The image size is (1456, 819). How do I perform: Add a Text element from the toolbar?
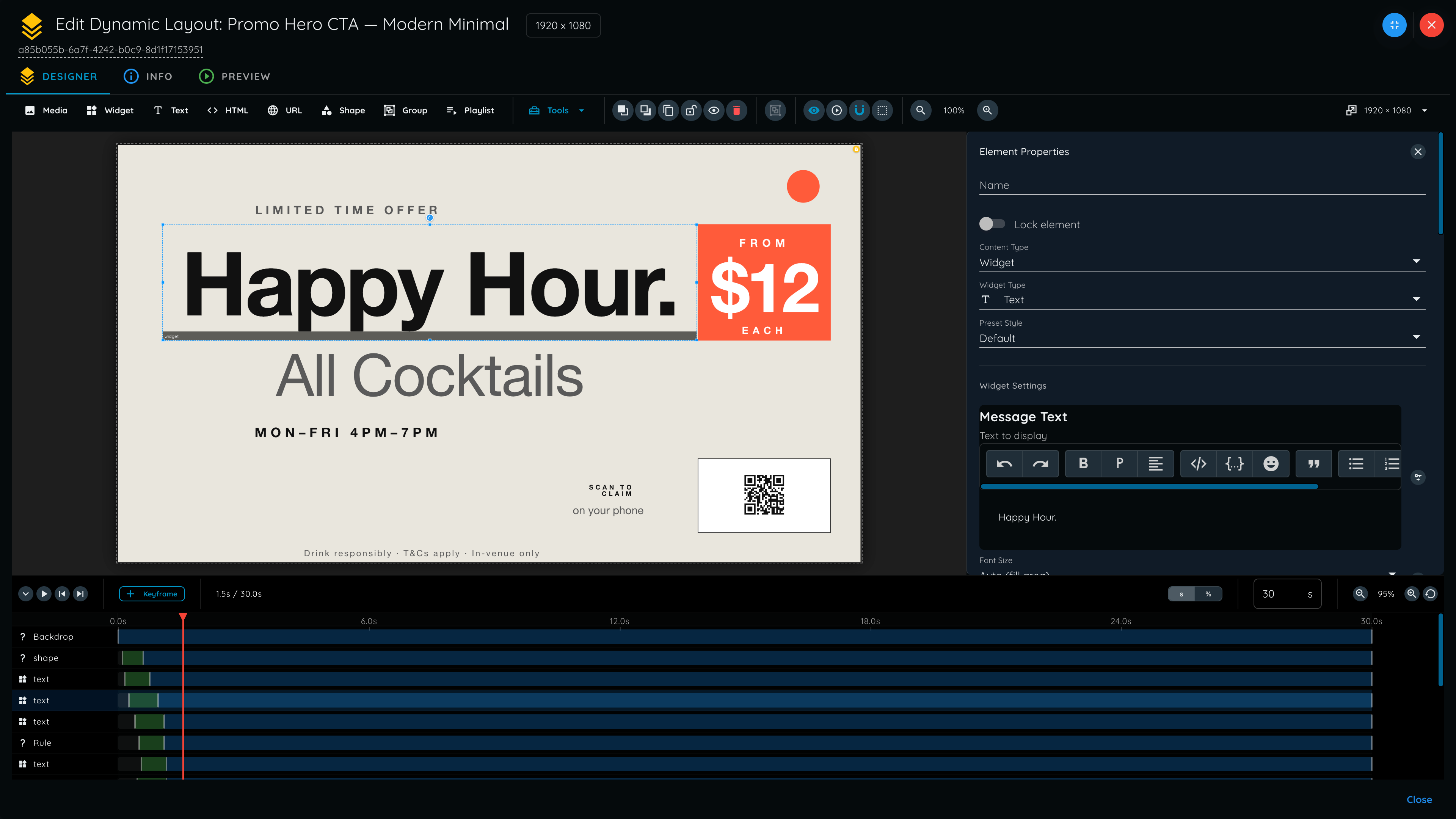(x=171, y=110)
